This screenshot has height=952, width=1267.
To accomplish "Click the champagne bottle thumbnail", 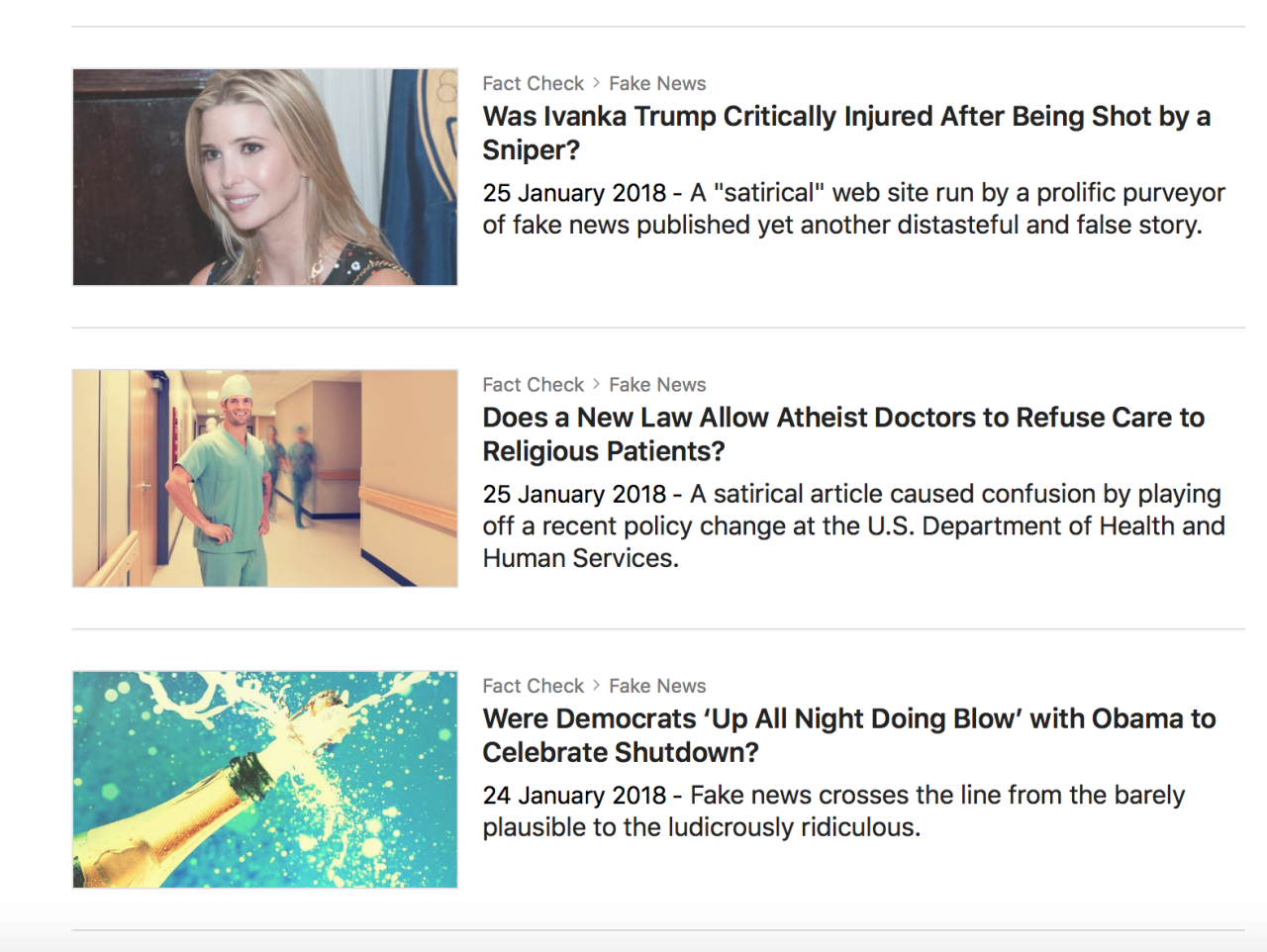I will 264,779.
